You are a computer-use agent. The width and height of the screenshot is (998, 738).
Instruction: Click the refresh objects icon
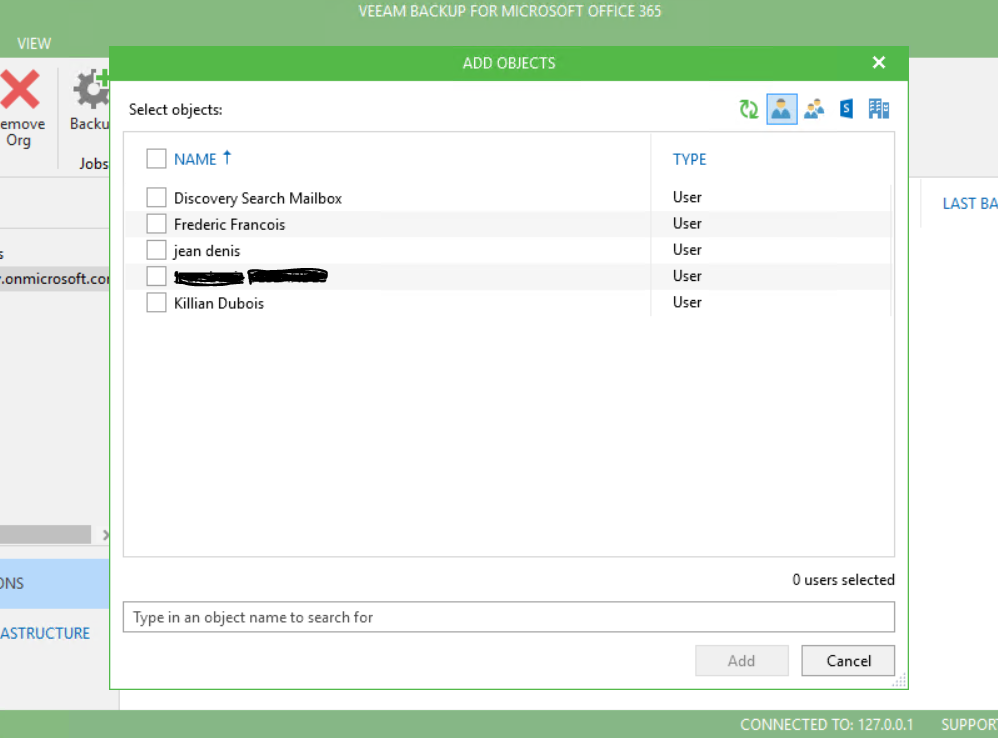748,109
